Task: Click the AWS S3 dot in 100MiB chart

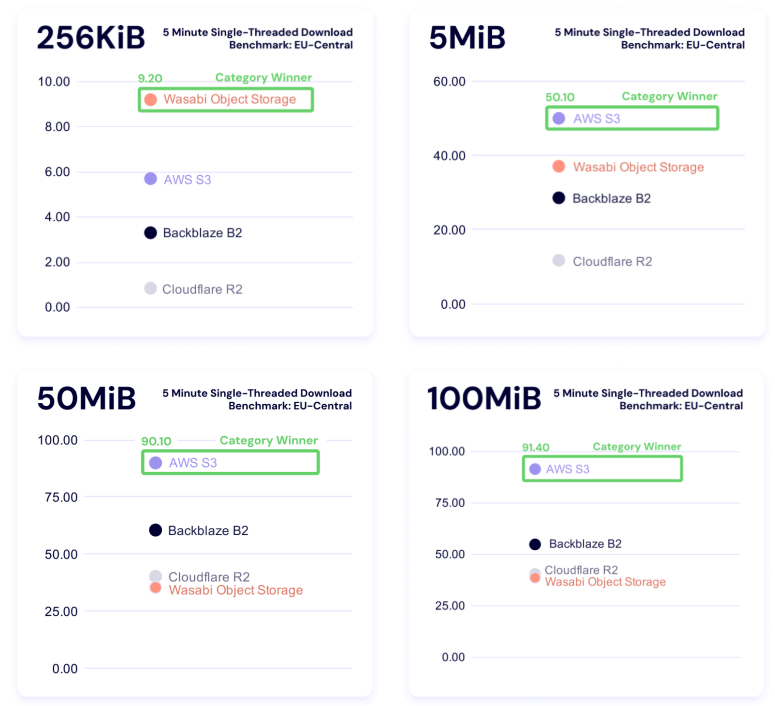Action: [x=535, y=469]
